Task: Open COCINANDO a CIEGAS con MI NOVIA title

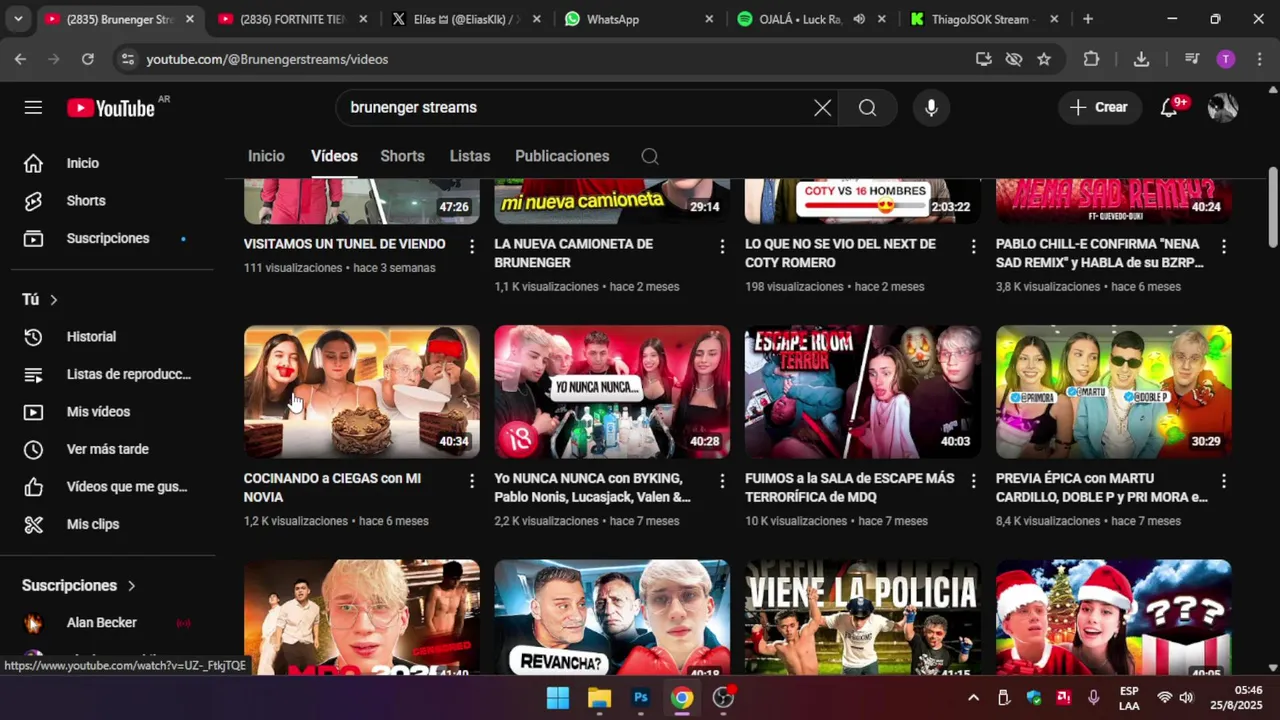Action: [332, 488]
